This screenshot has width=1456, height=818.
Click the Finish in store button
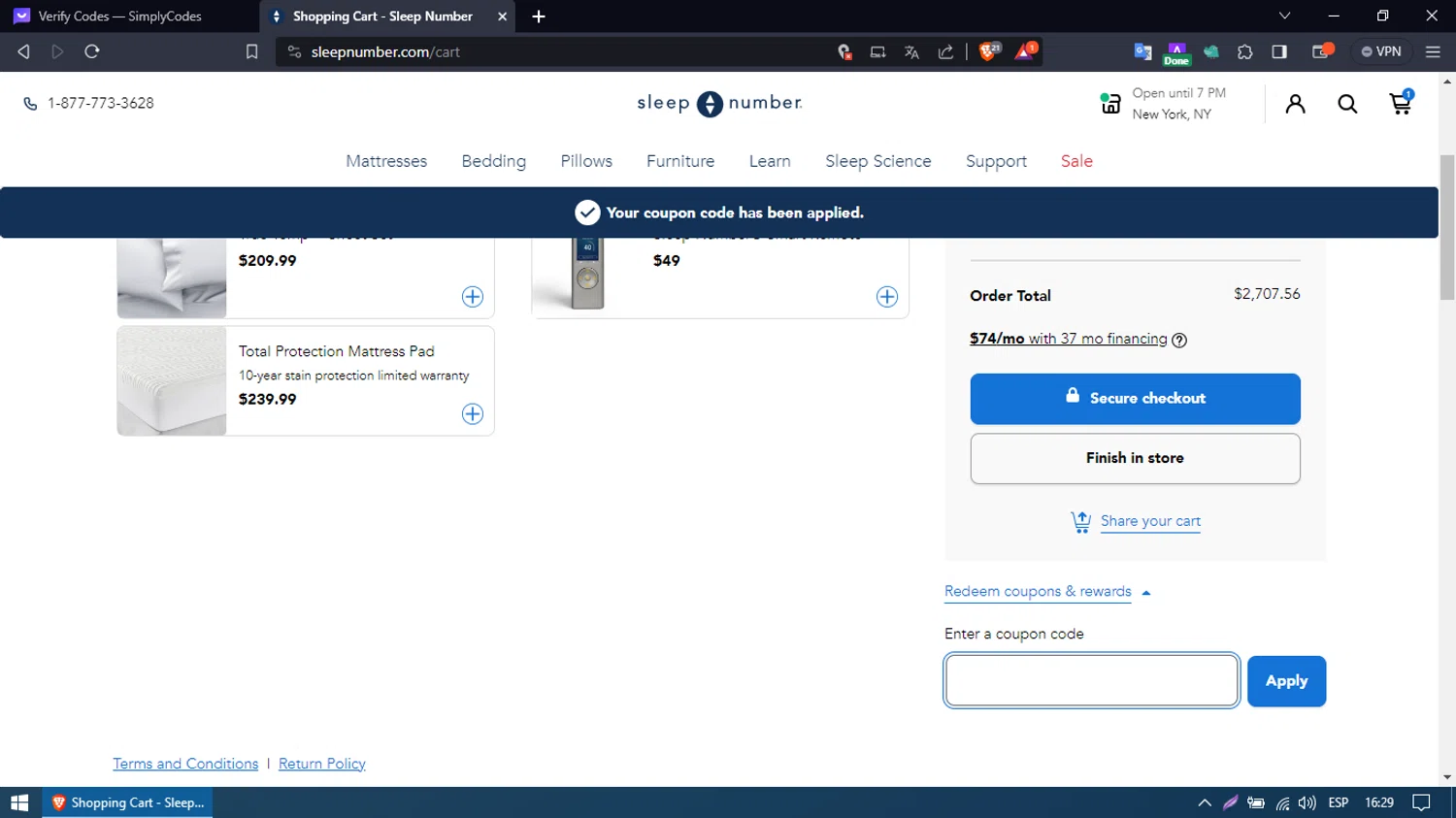(1135, 458)
